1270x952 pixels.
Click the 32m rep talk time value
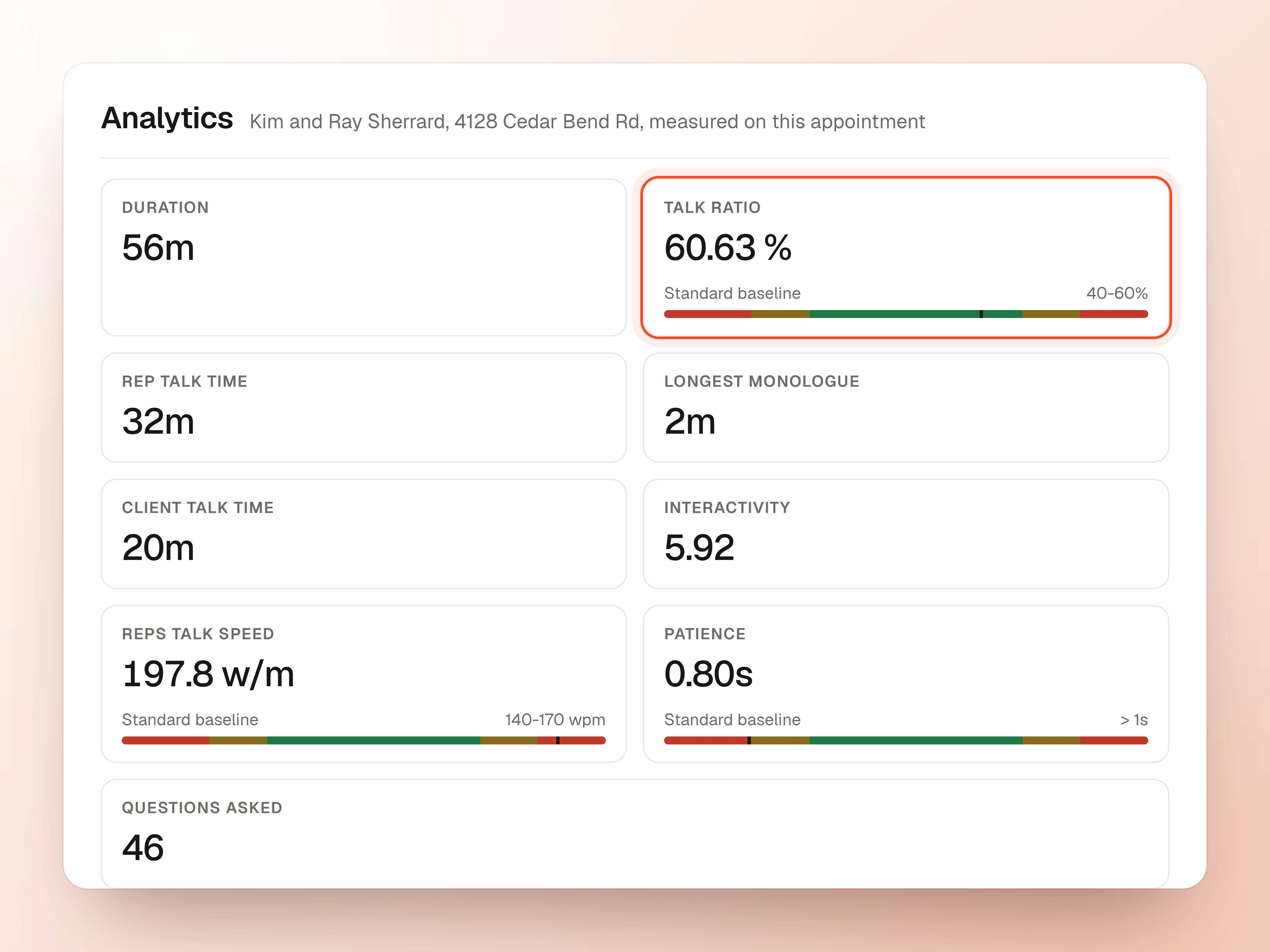(x=158, y=422)
